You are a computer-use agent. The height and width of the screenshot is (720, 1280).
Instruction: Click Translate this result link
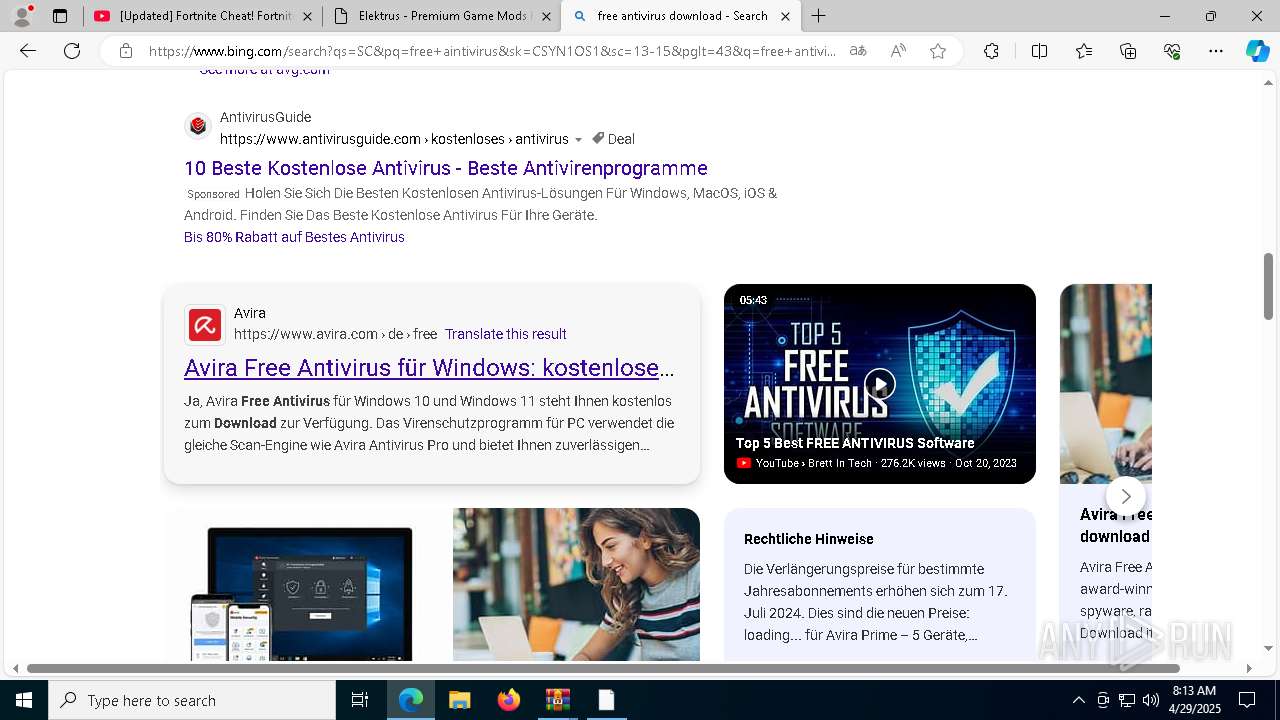click(506, 334)
